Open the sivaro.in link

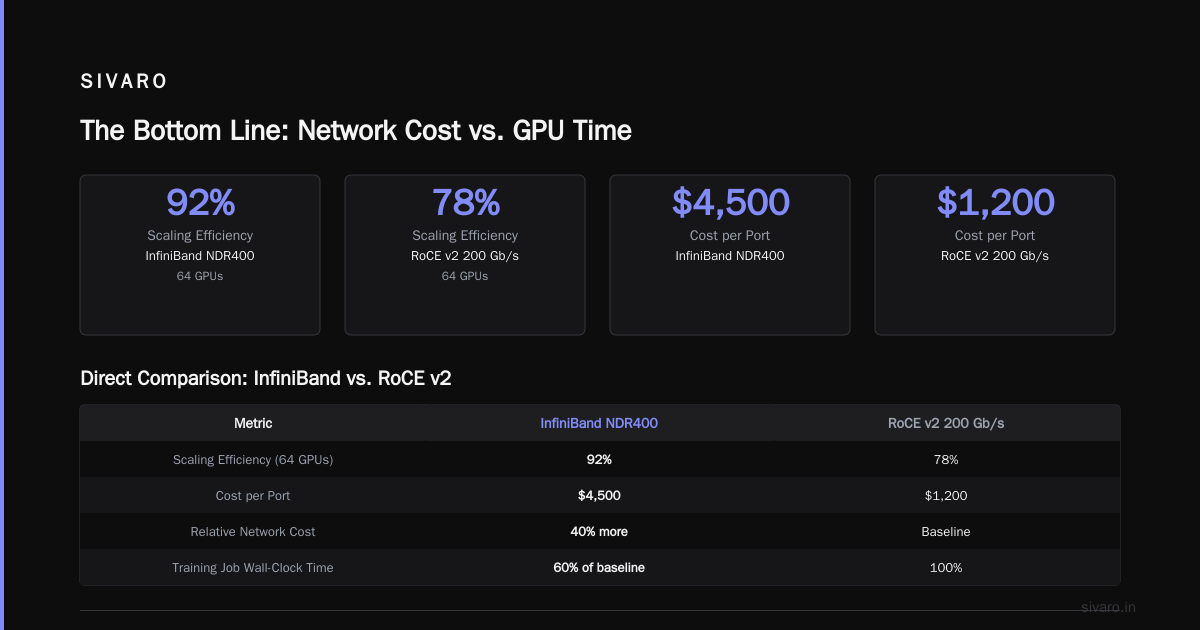click(x=1109, y=607)
